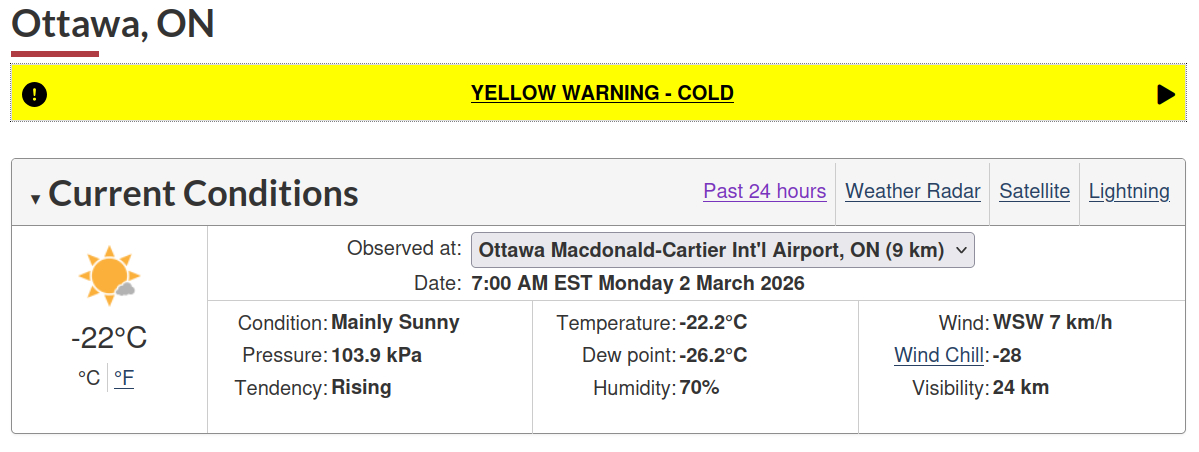
Task: Click the Current Conditions heading
Action: click(x=203, y=193)
